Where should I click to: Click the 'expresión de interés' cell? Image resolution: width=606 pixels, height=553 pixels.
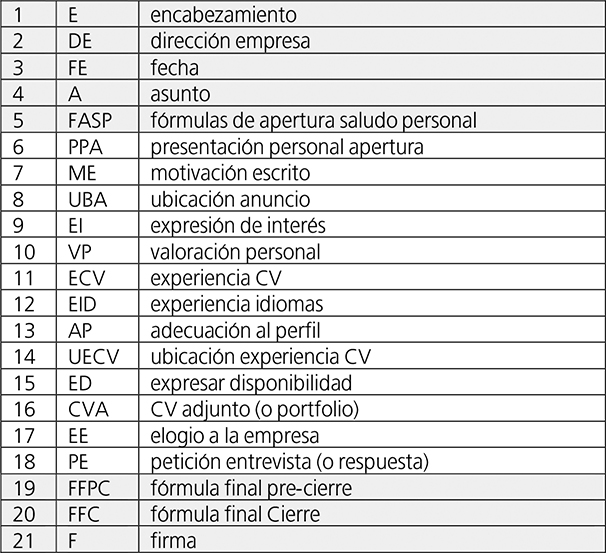coord(238,225)
